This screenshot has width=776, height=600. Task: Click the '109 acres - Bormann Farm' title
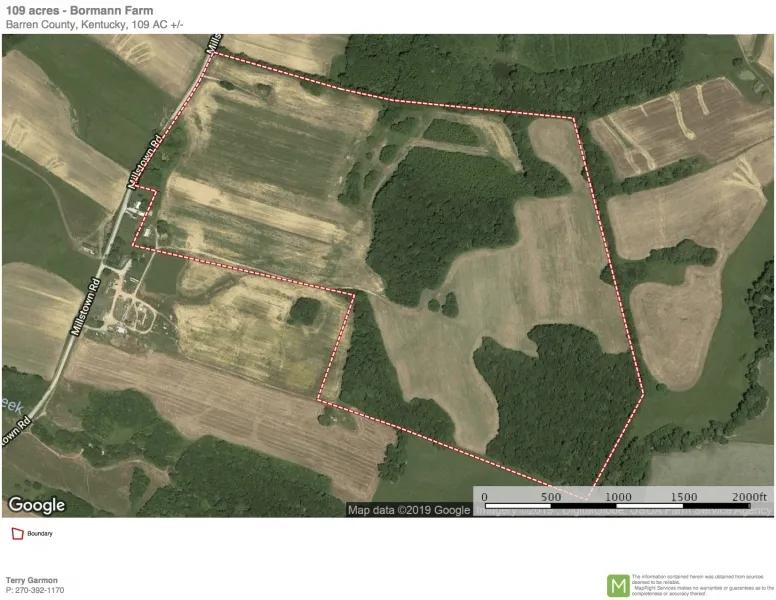(80, 10)
